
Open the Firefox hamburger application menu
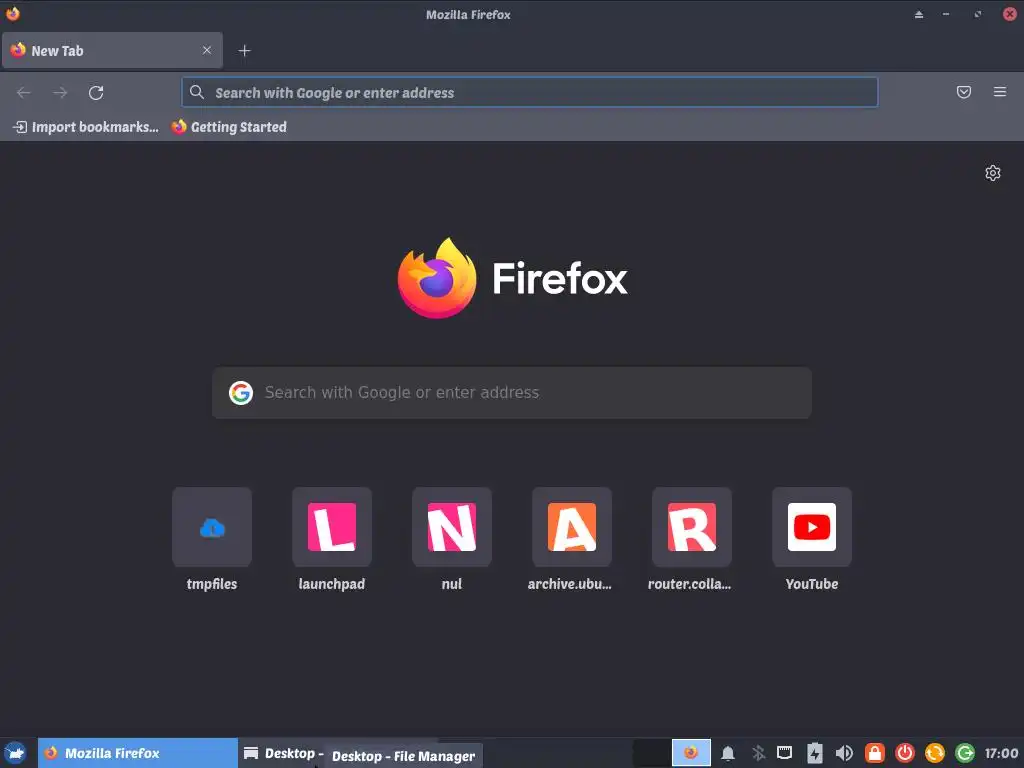click(x=1000, y=92)
